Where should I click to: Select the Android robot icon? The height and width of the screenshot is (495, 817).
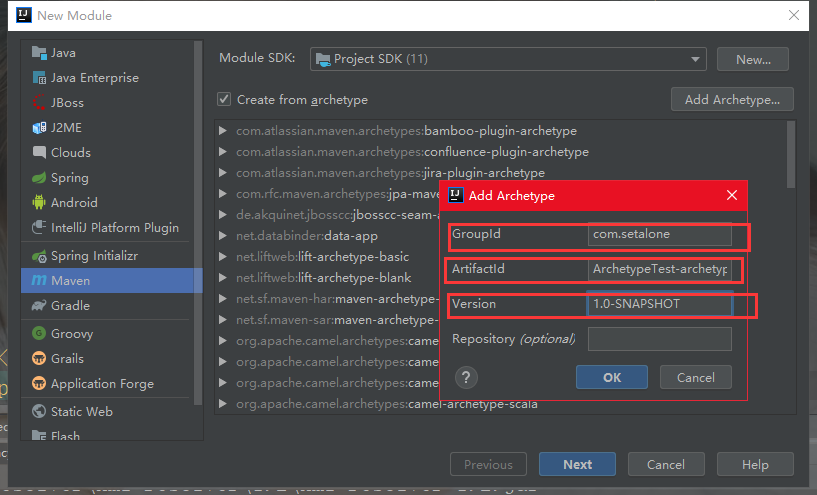pos(39,202)
